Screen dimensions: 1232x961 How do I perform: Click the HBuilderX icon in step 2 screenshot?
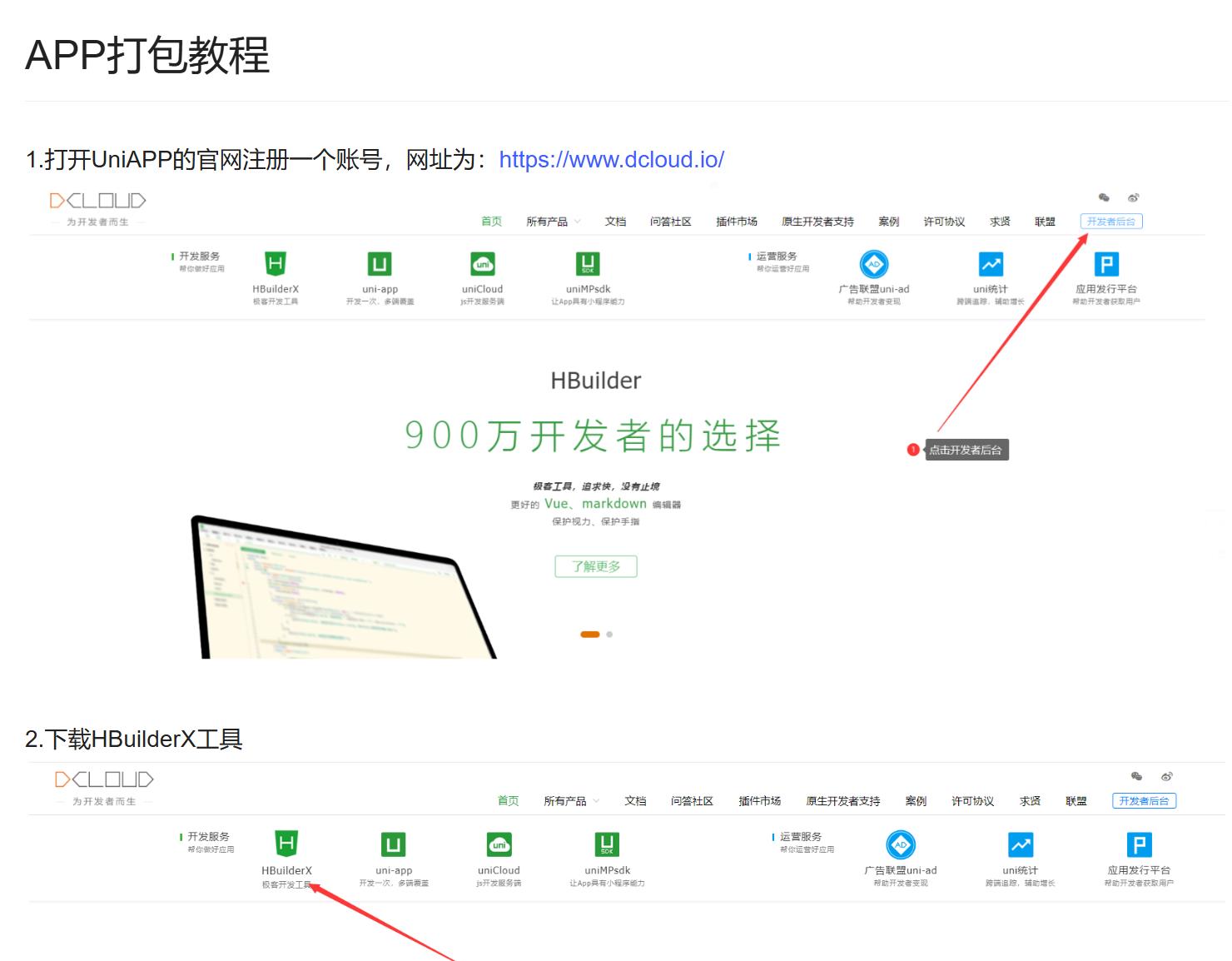point(286,844)
